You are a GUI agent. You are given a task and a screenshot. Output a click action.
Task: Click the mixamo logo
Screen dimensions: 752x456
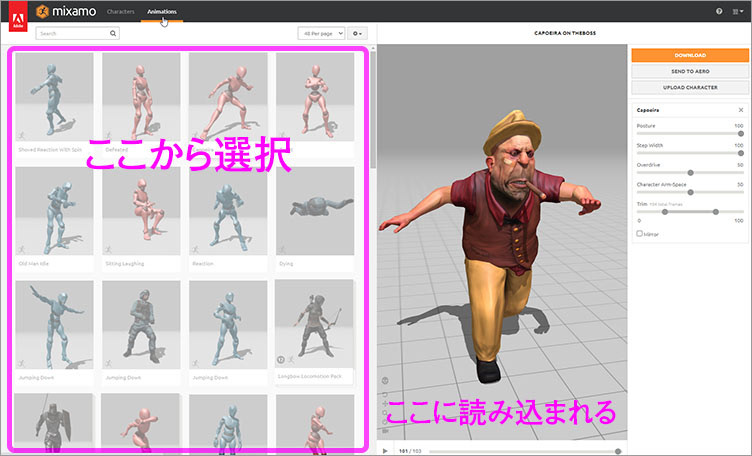[x=66, y=11]
